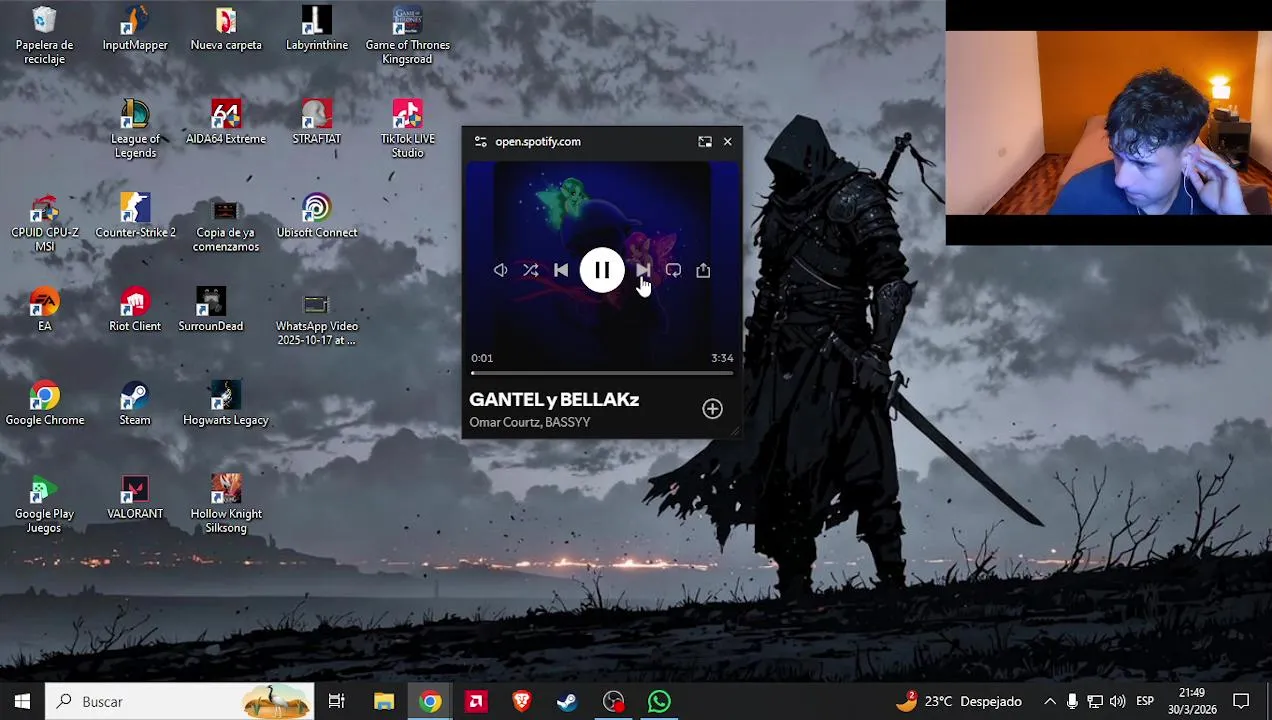Select Google Play Juegos icon
The height and width of the screenshot is (720, 1272).
[45, 505]
